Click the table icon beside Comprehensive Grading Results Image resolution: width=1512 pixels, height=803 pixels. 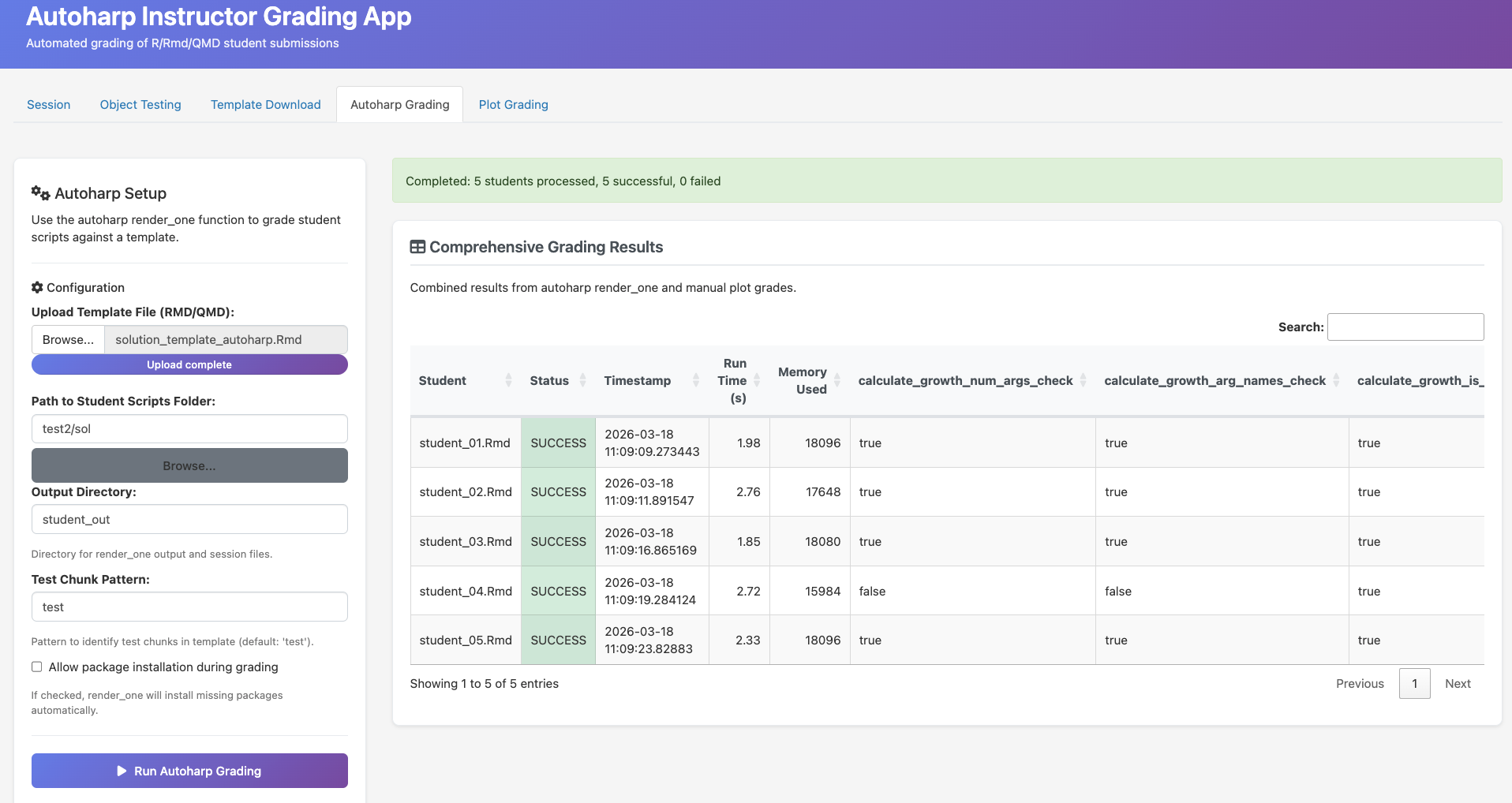[417, 247]
